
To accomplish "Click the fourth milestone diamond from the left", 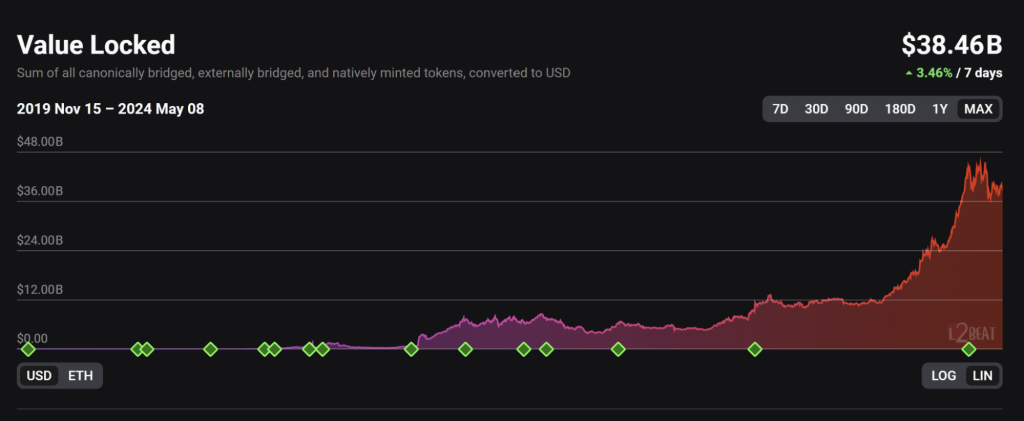I will 210,349.
